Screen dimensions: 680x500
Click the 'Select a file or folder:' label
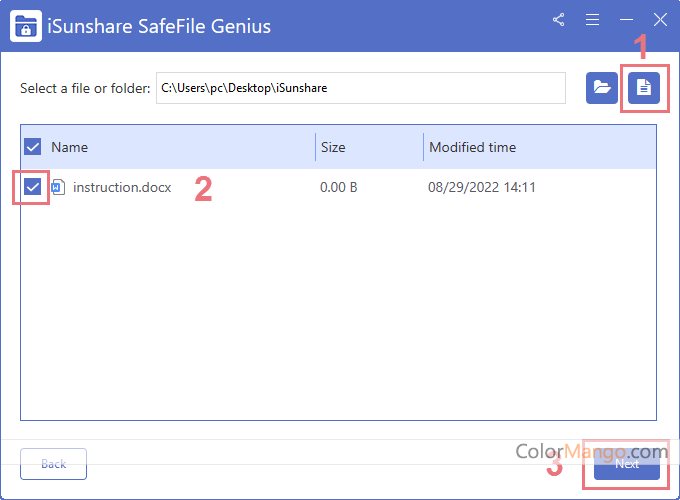85,88
